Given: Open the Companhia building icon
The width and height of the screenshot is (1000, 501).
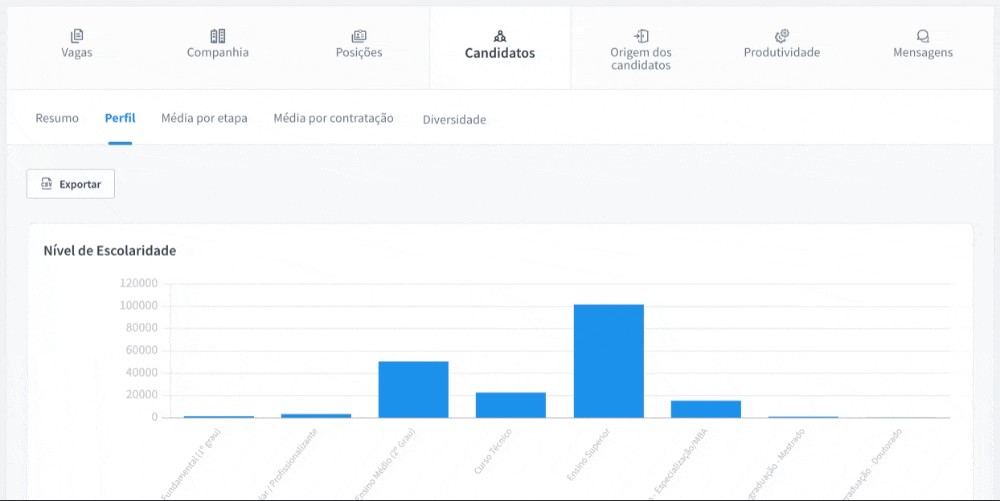Looking at the screenshot, I should point(218,36).
